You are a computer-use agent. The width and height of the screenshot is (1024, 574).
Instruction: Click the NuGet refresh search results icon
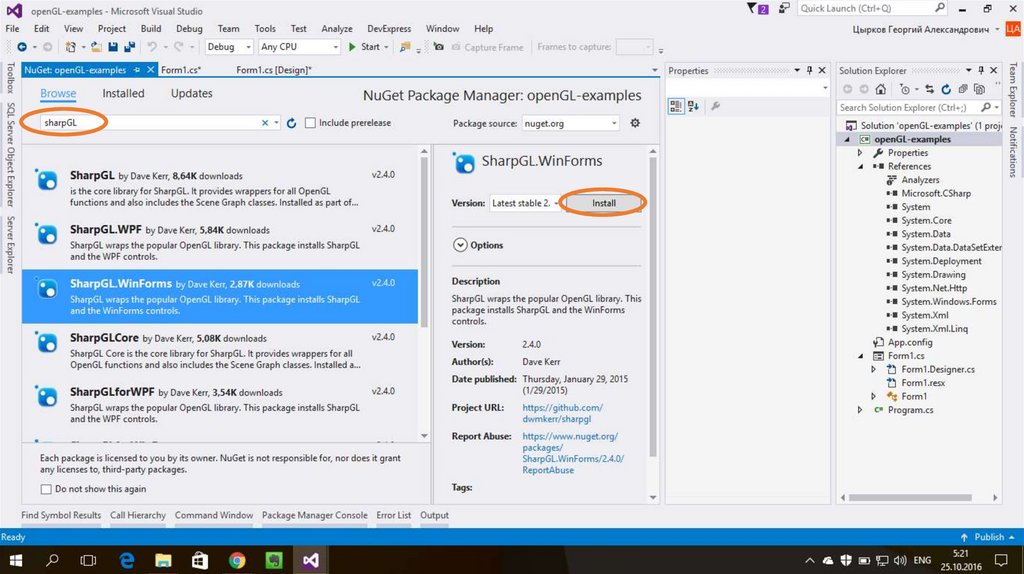coord(291,123)
